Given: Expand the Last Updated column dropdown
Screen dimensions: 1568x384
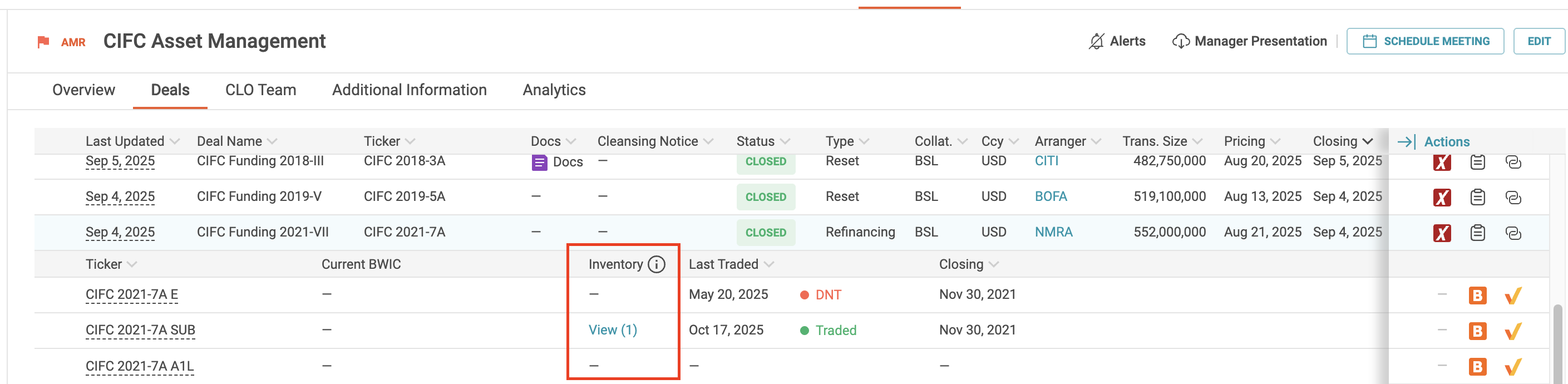Looking at the screenshot, I should tap(175, 142).
